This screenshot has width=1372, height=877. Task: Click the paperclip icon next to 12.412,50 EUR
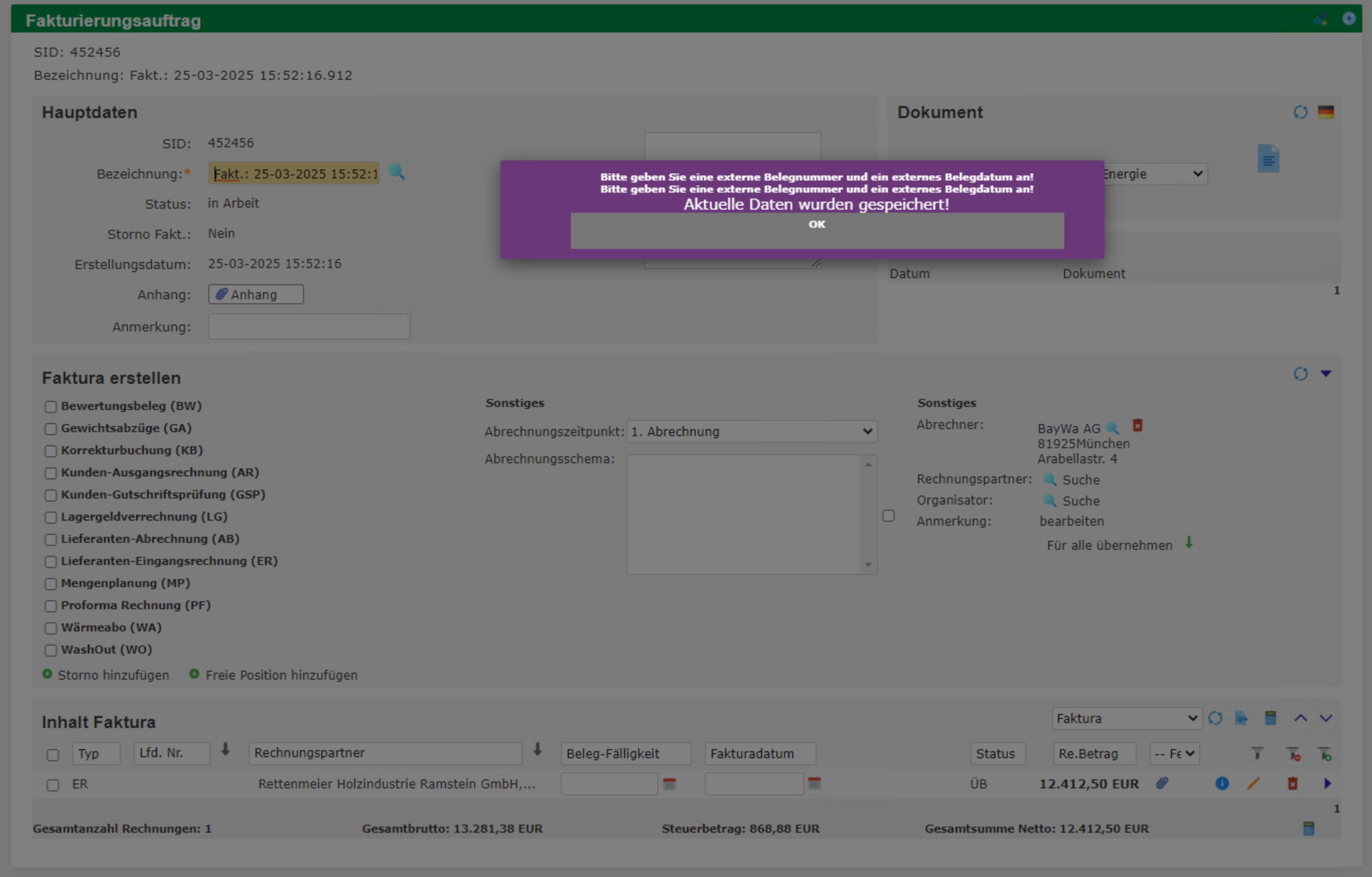(1162, 783)
